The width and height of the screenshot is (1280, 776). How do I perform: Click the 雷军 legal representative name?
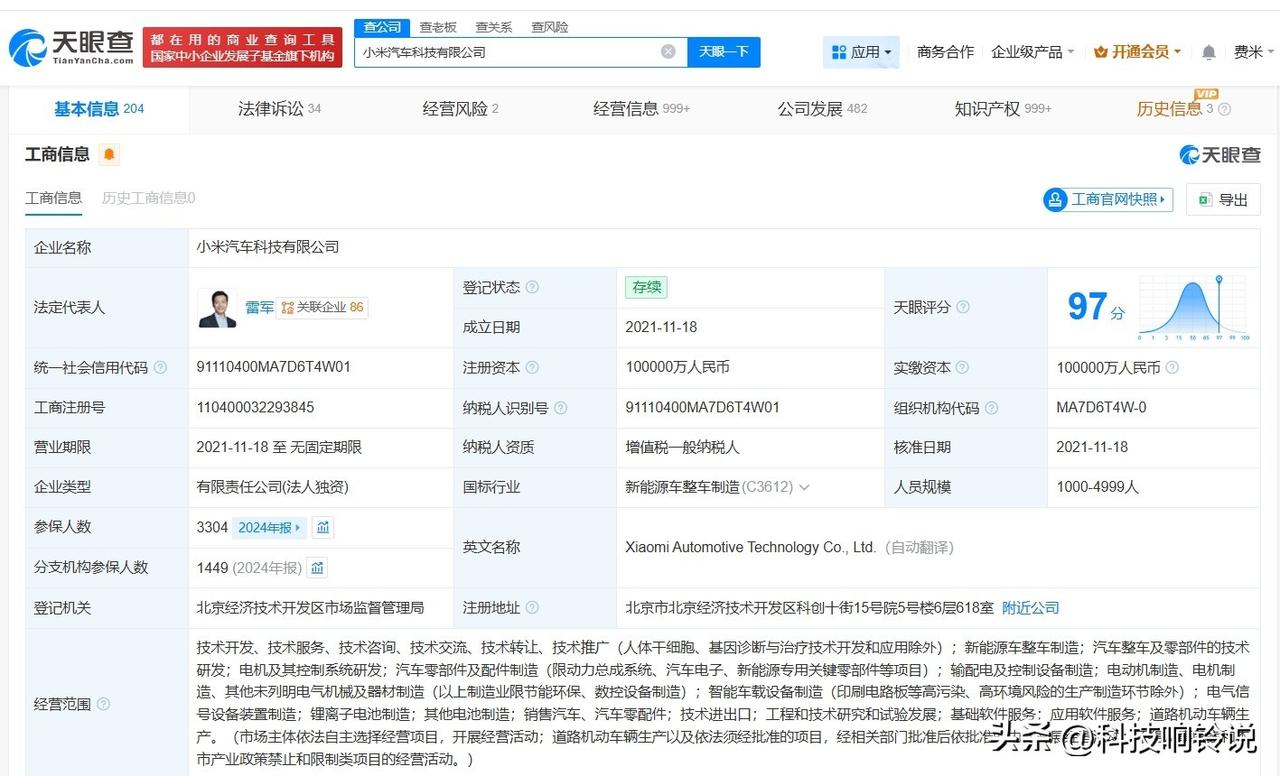pyautogui.click(x=259, y=308)
